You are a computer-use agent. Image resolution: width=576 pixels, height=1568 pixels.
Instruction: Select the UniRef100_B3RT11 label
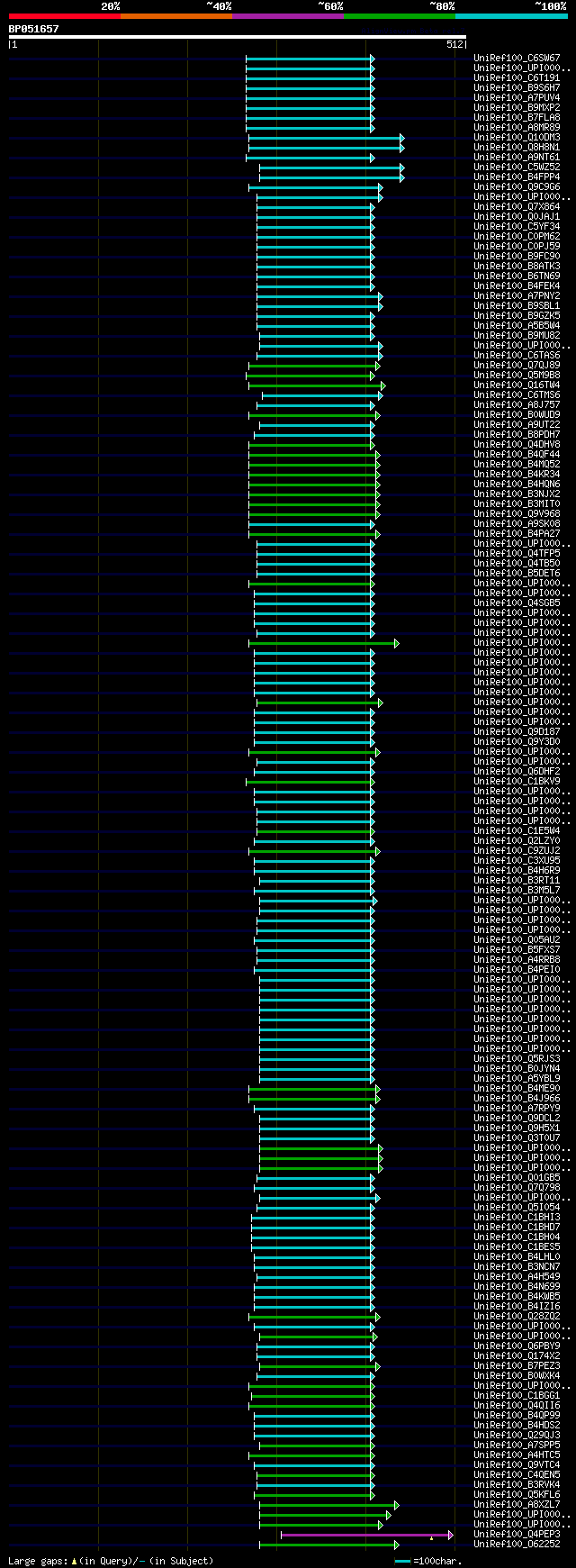tap(517, 881)
